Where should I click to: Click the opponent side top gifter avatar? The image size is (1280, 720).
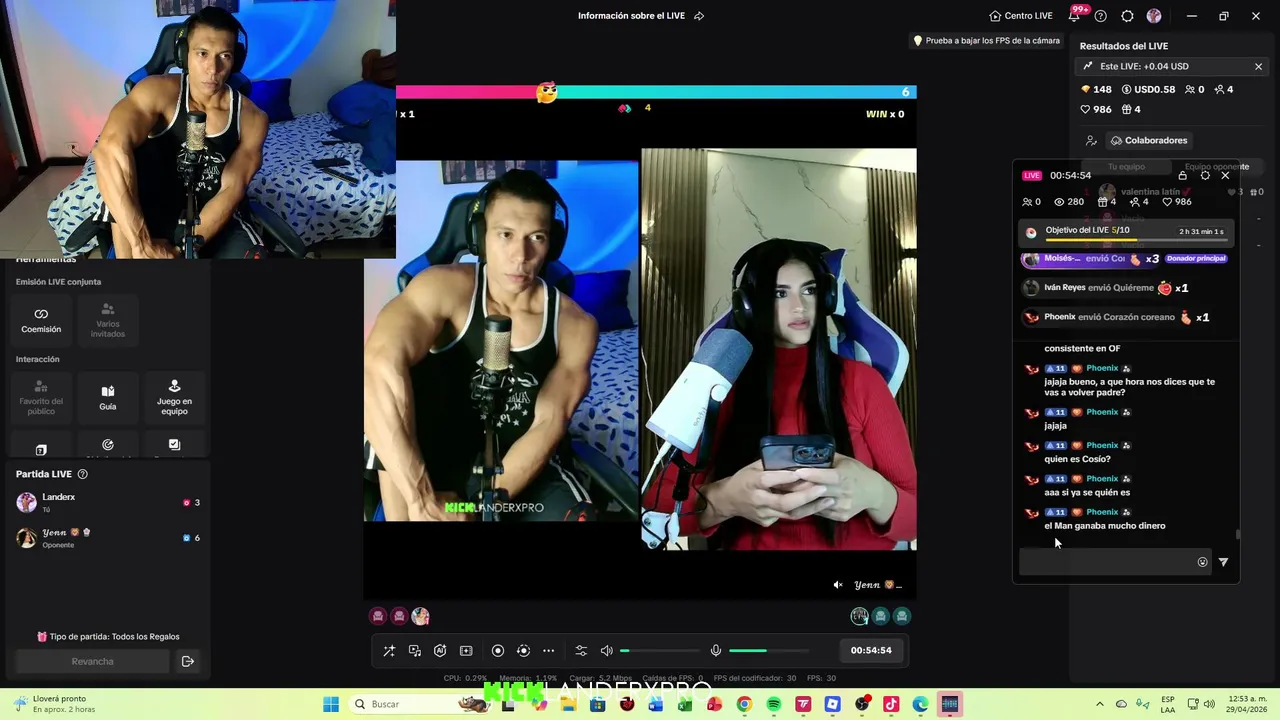(859, 616)
